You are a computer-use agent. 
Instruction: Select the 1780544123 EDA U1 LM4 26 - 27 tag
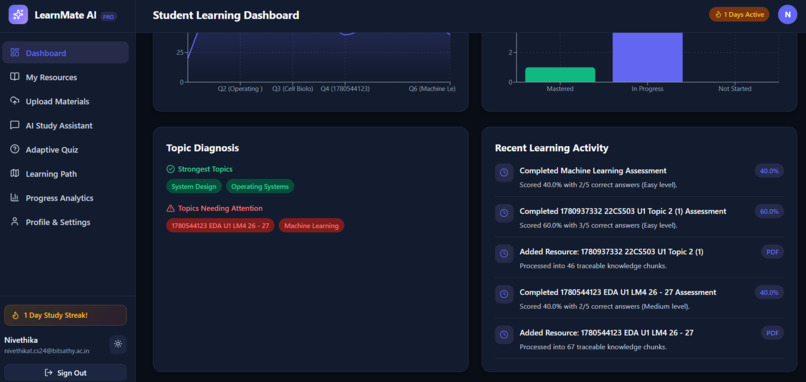coord(220,225)
